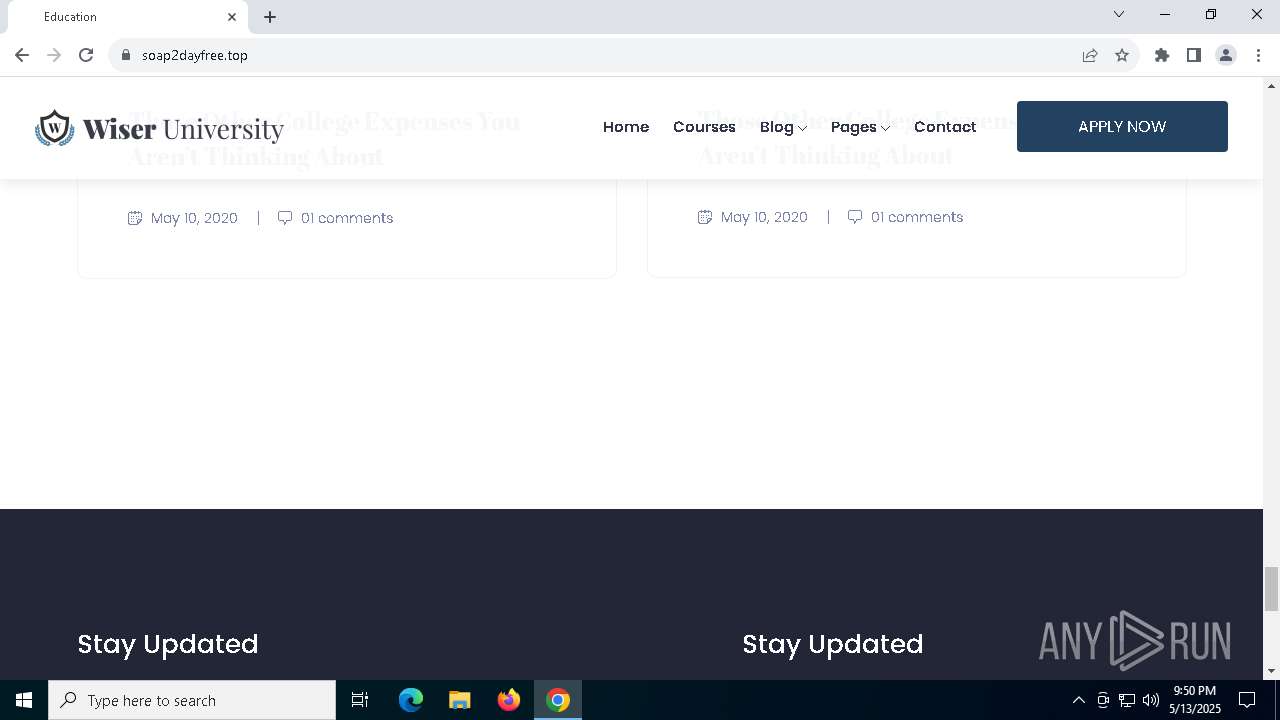This screenshot has height=720, width=1280.
Task: Close the Education tab
Action: pos(232,17)
